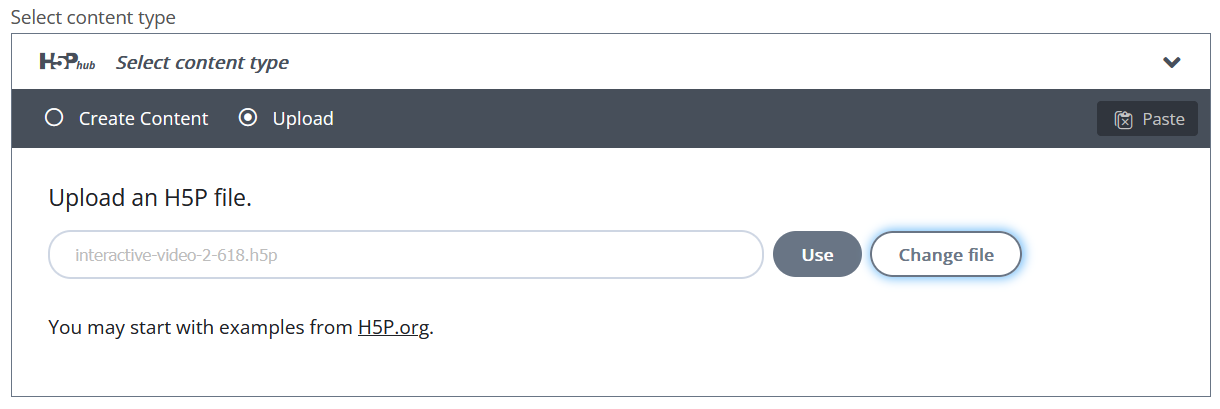Click the 'Create Content' label text
The width and height of the screenshot is (1220, 409).
point(143,118)
